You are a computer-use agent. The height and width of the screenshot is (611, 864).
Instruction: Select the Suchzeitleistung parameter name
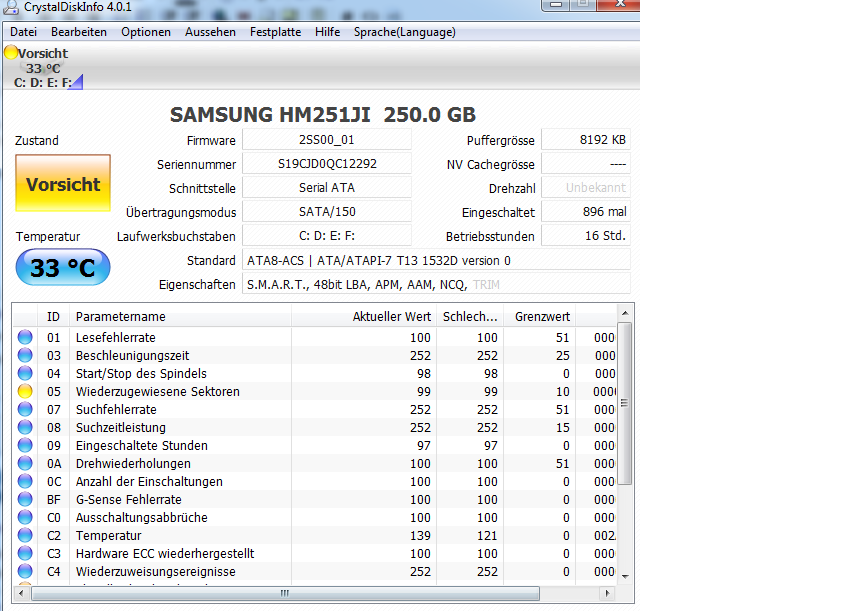point(121,427)
